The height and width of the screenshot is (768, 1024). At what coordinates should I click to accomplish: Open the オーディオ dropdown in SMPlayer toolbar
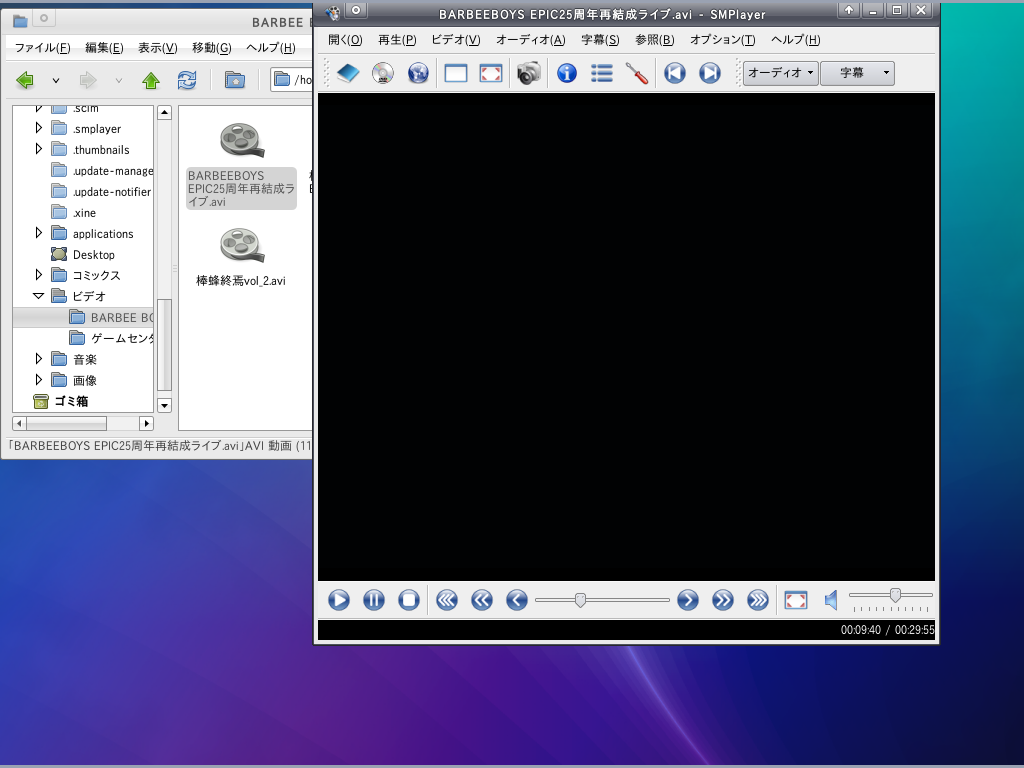point(781,73)
